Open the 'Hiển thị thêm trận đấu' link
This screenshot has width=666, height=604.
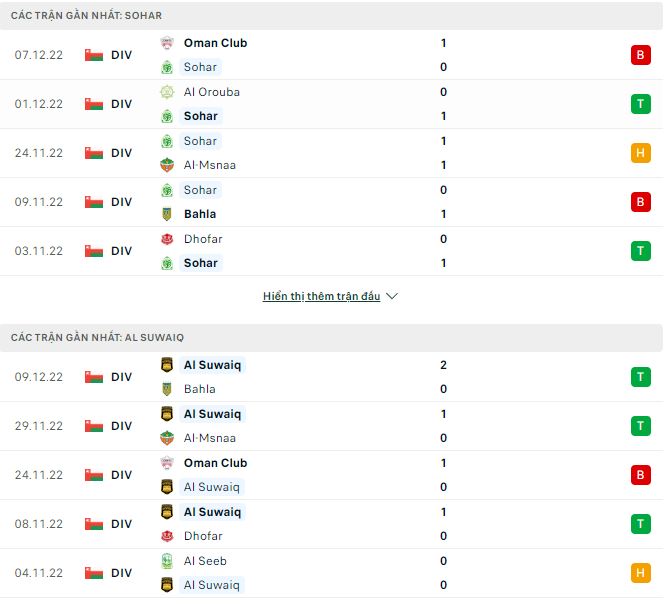(321, 297)
